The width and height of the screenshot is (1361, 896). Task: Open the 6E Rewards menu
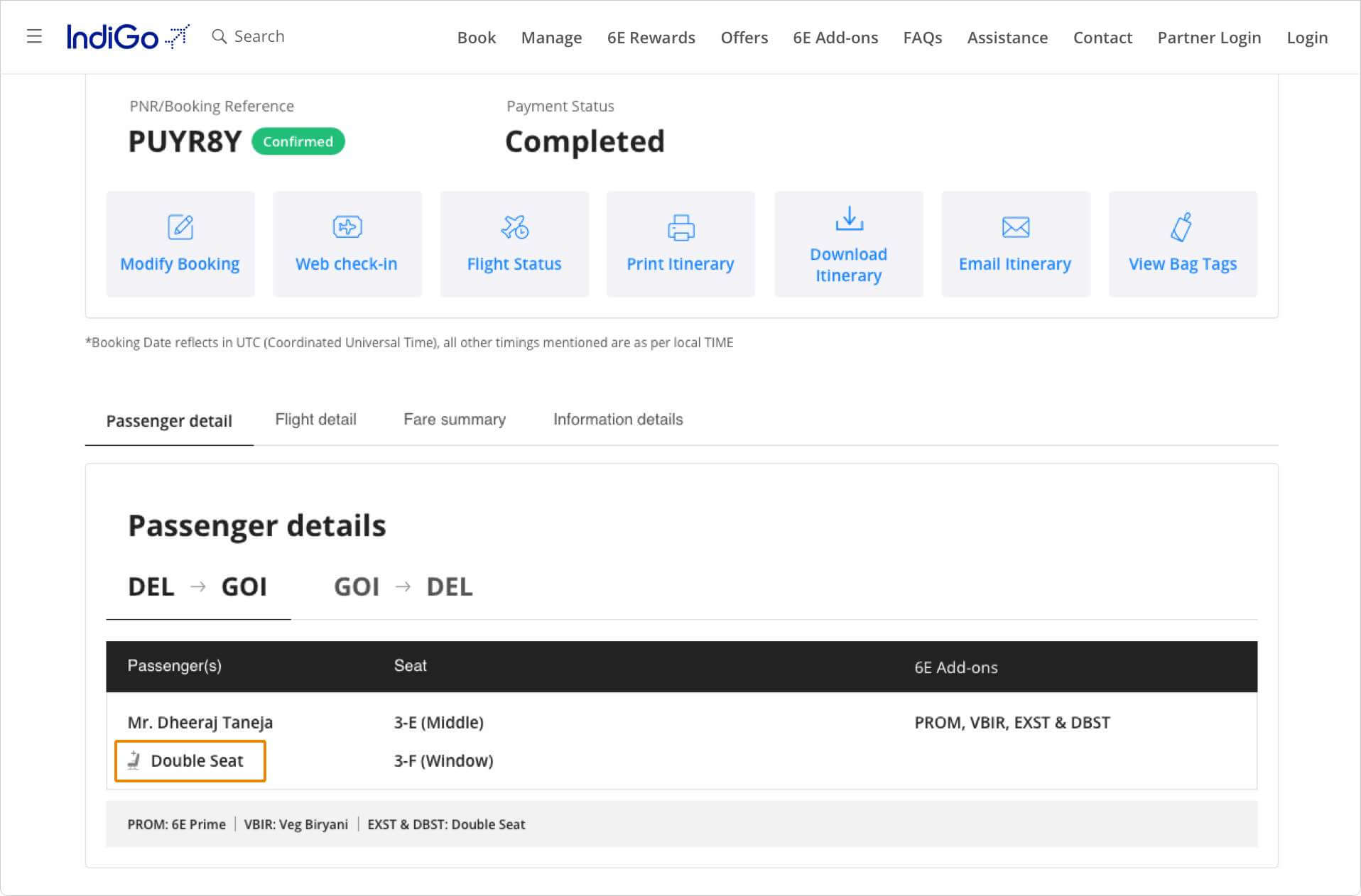651,38
